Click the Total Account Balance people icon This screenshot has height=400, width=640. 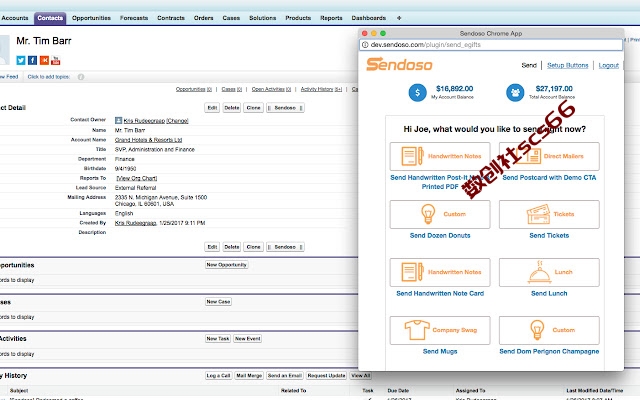515,93
